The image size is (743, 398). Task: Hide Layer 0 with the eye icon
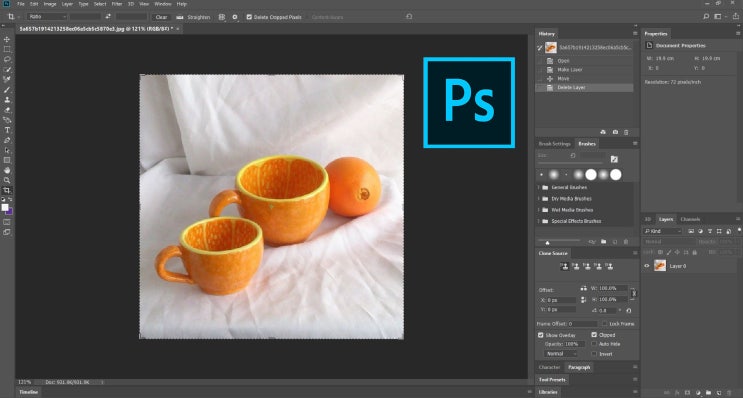(x=647, y=266)
